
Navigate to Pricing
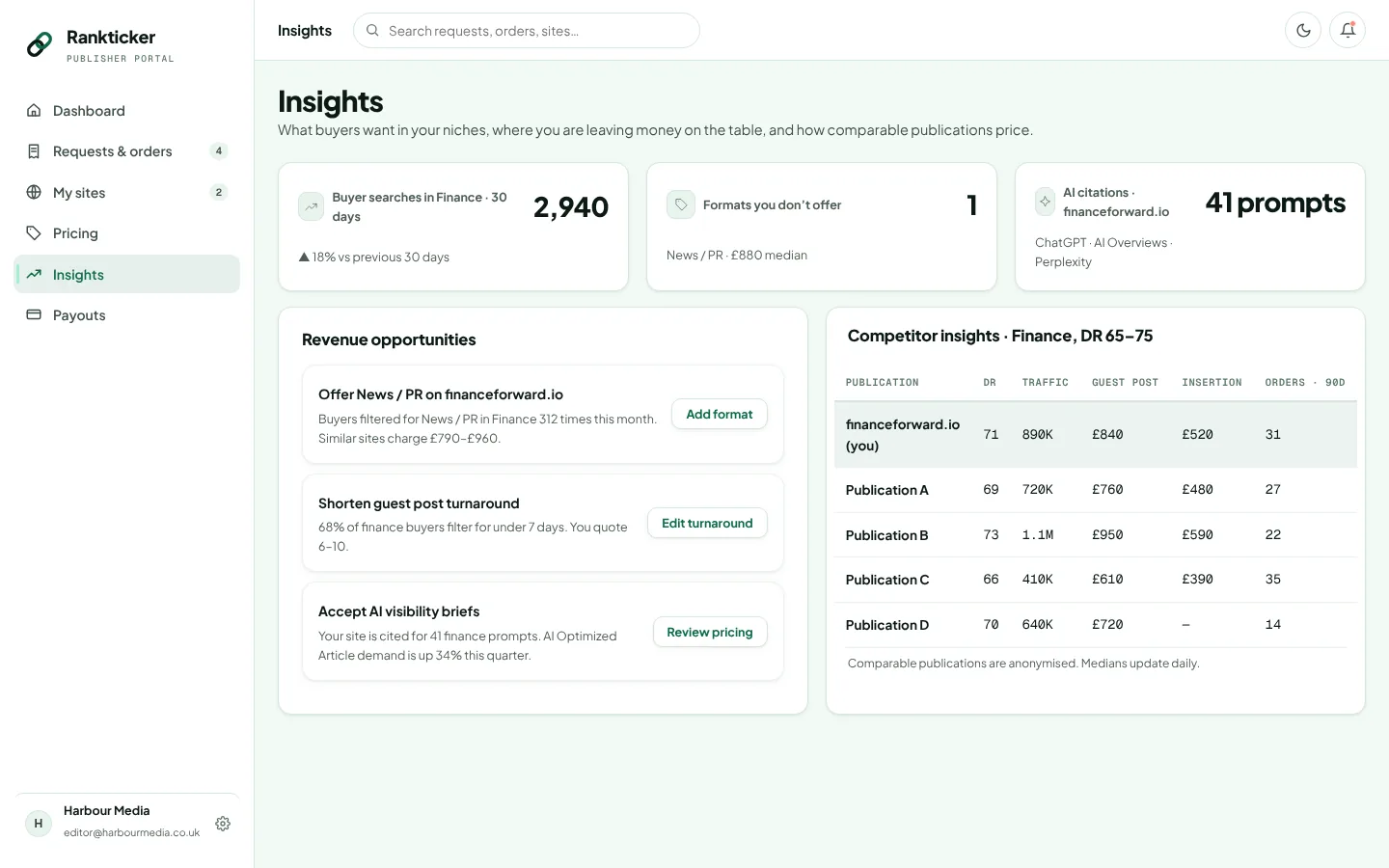tap(127, 233)
